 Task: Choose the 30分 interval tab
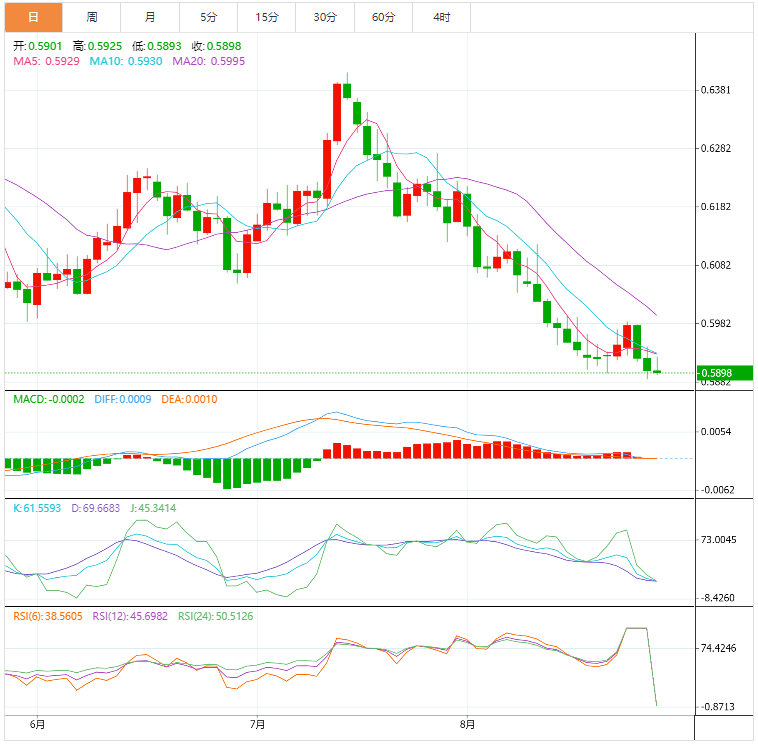[325, 17]
